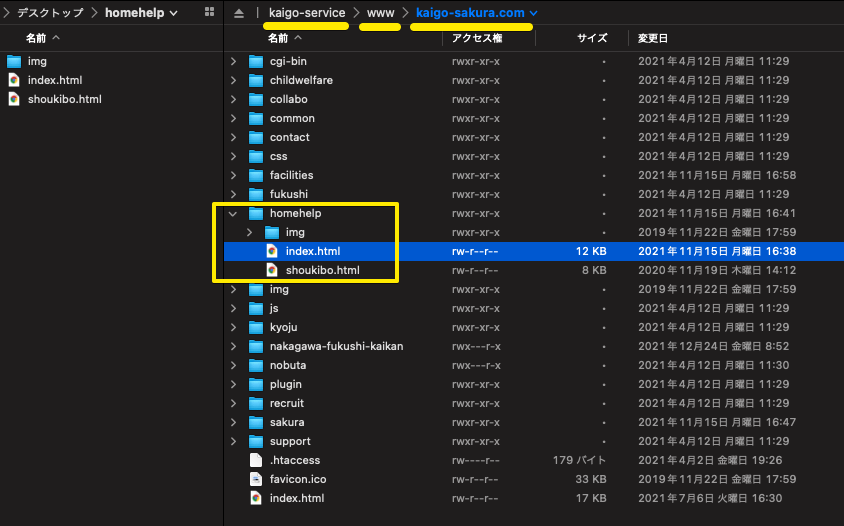Sort remote files by サイズ column header
The image size is (844, 526).
(x=592, y=38)
